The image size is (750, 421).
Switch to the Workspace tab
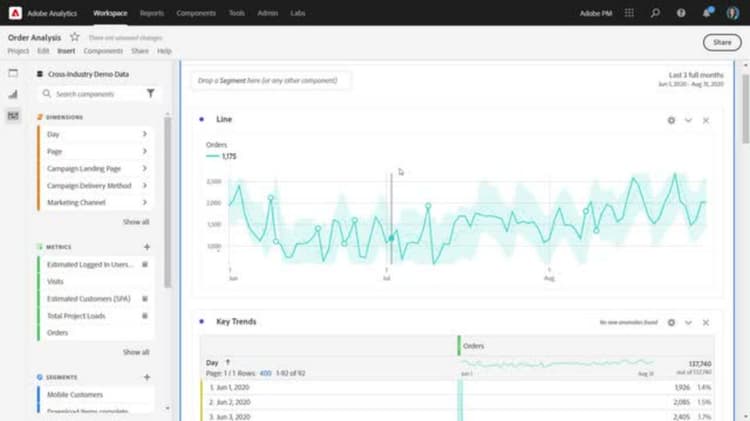[110, 13]
